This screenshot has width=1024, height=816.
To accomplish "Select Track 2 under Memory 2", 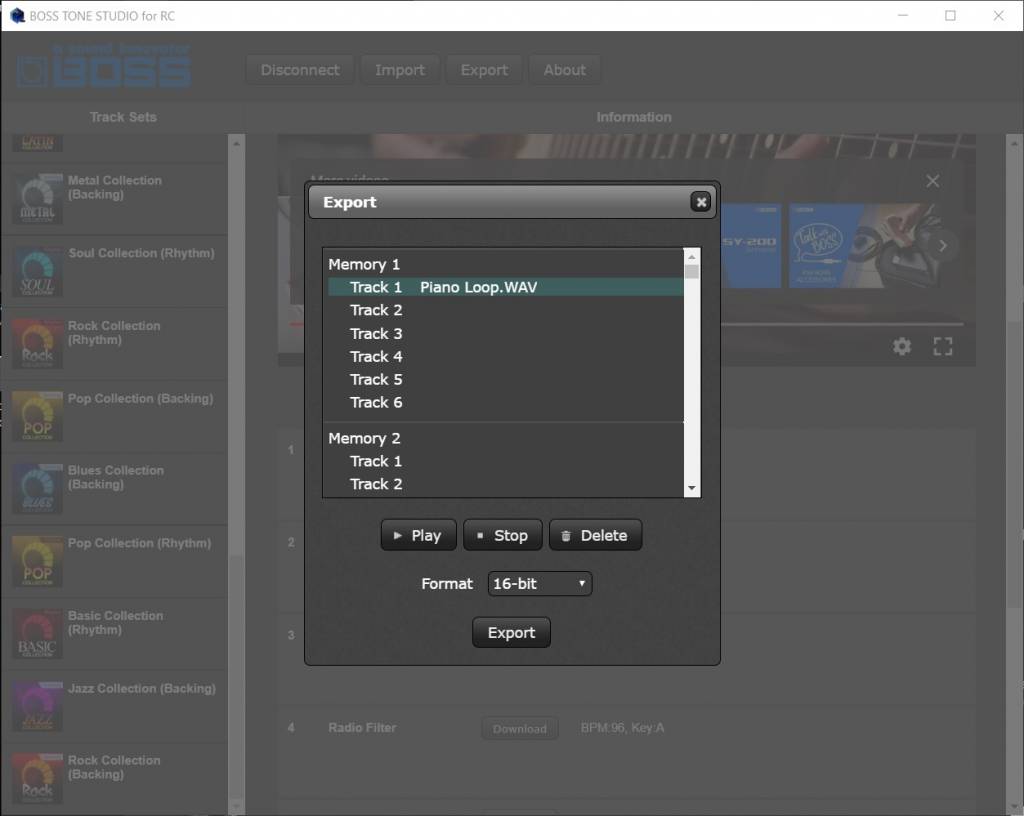I will pos(505,484).
